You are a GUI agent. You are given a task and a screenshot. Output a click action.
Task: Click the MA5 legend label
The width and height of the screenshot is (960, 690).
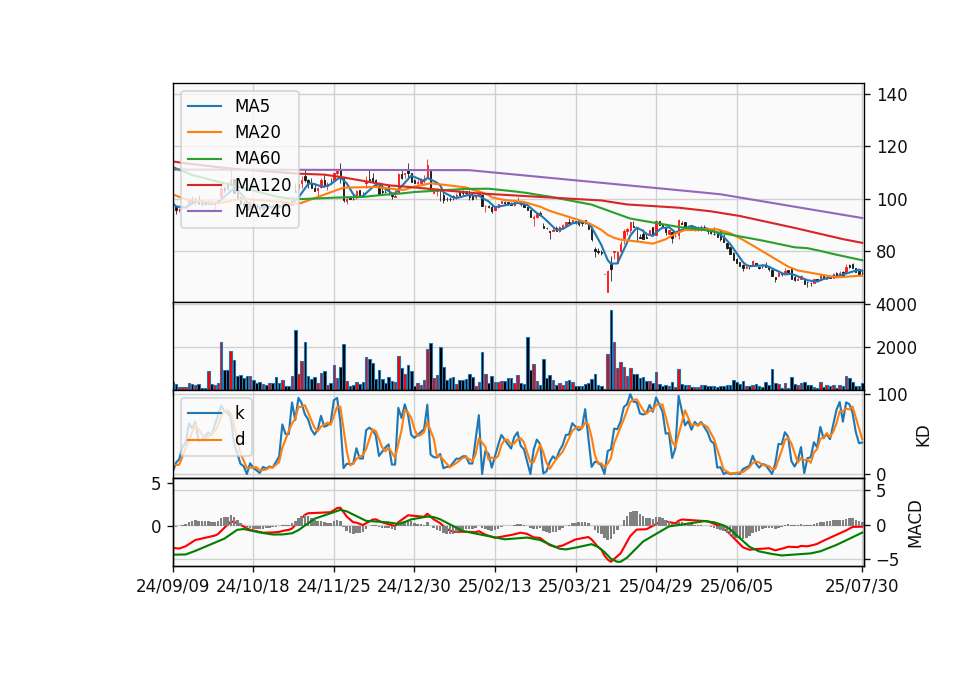coord(252,106)
